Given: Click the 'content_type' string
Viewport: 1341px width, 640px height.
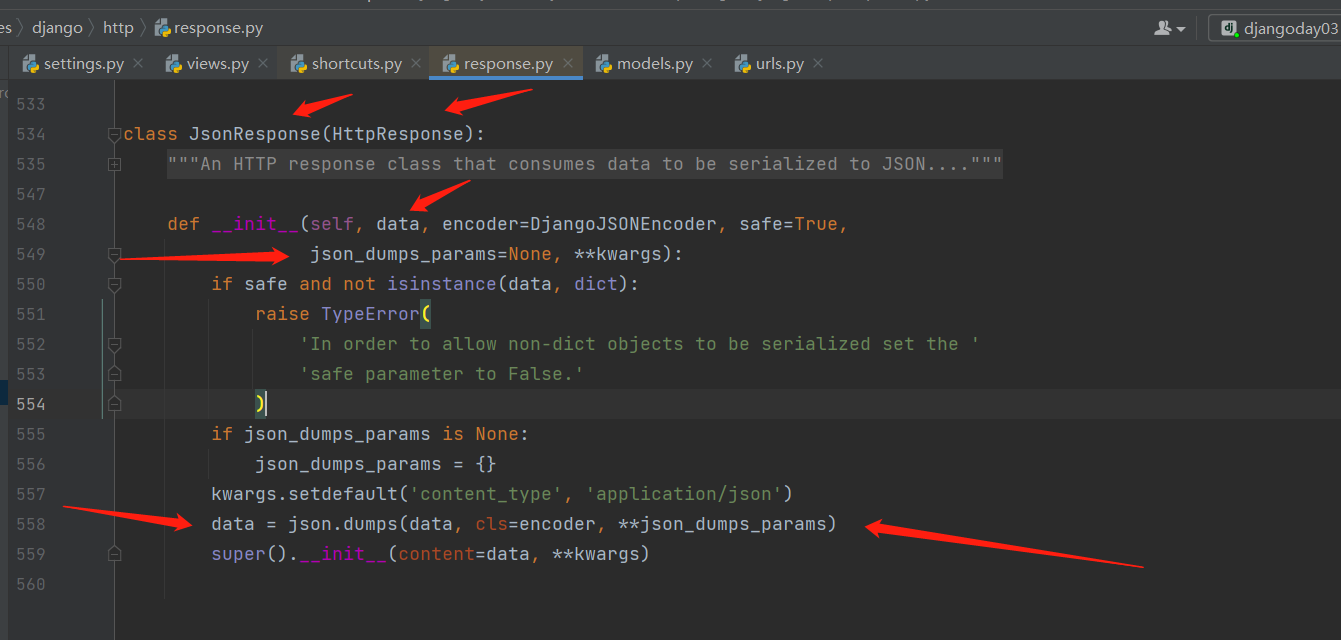Looking at the screenshot, I should (486, 494).
